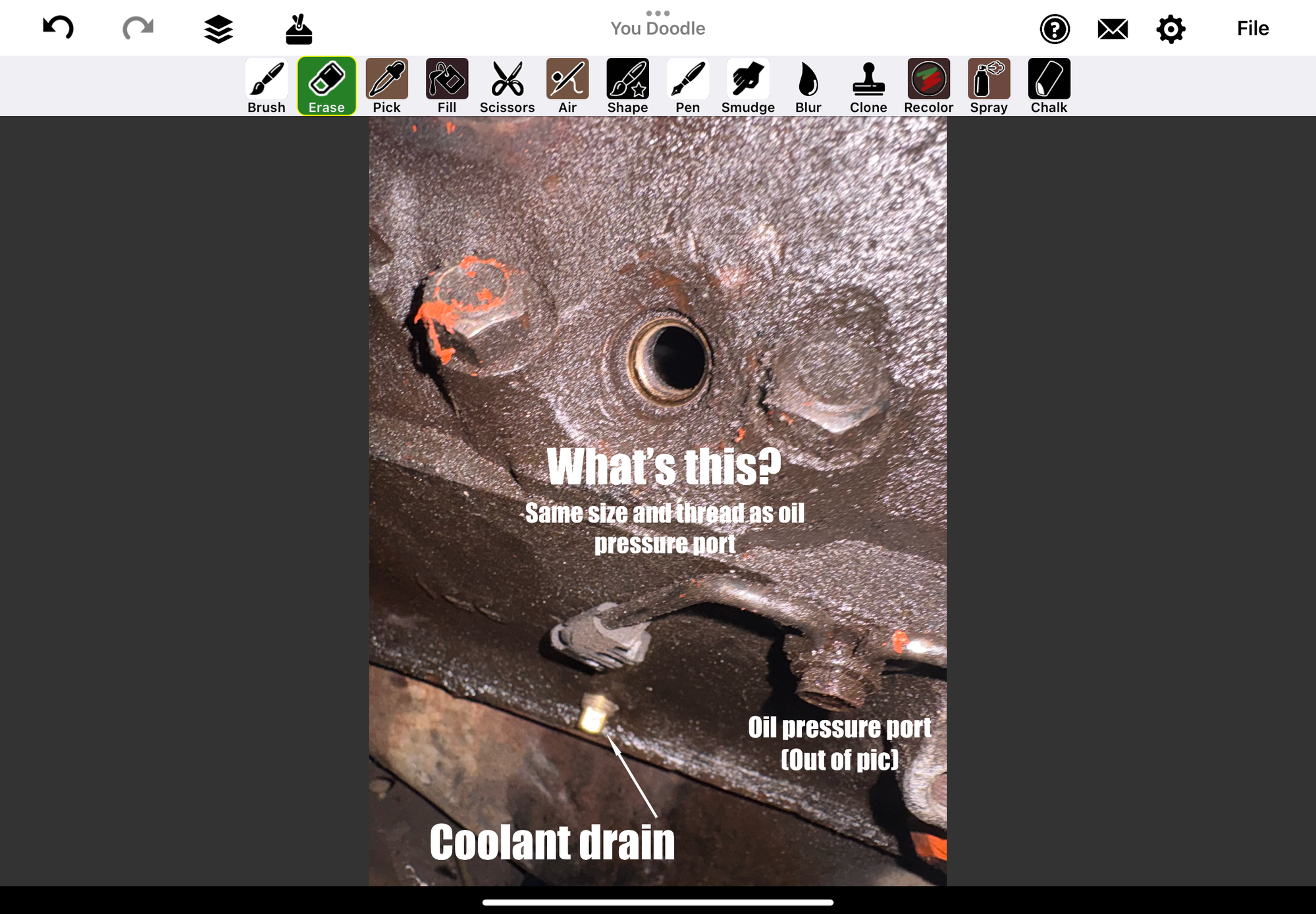1316x914 pixels.
Task: Open the File menu
Action: (x=1252, y=28)
